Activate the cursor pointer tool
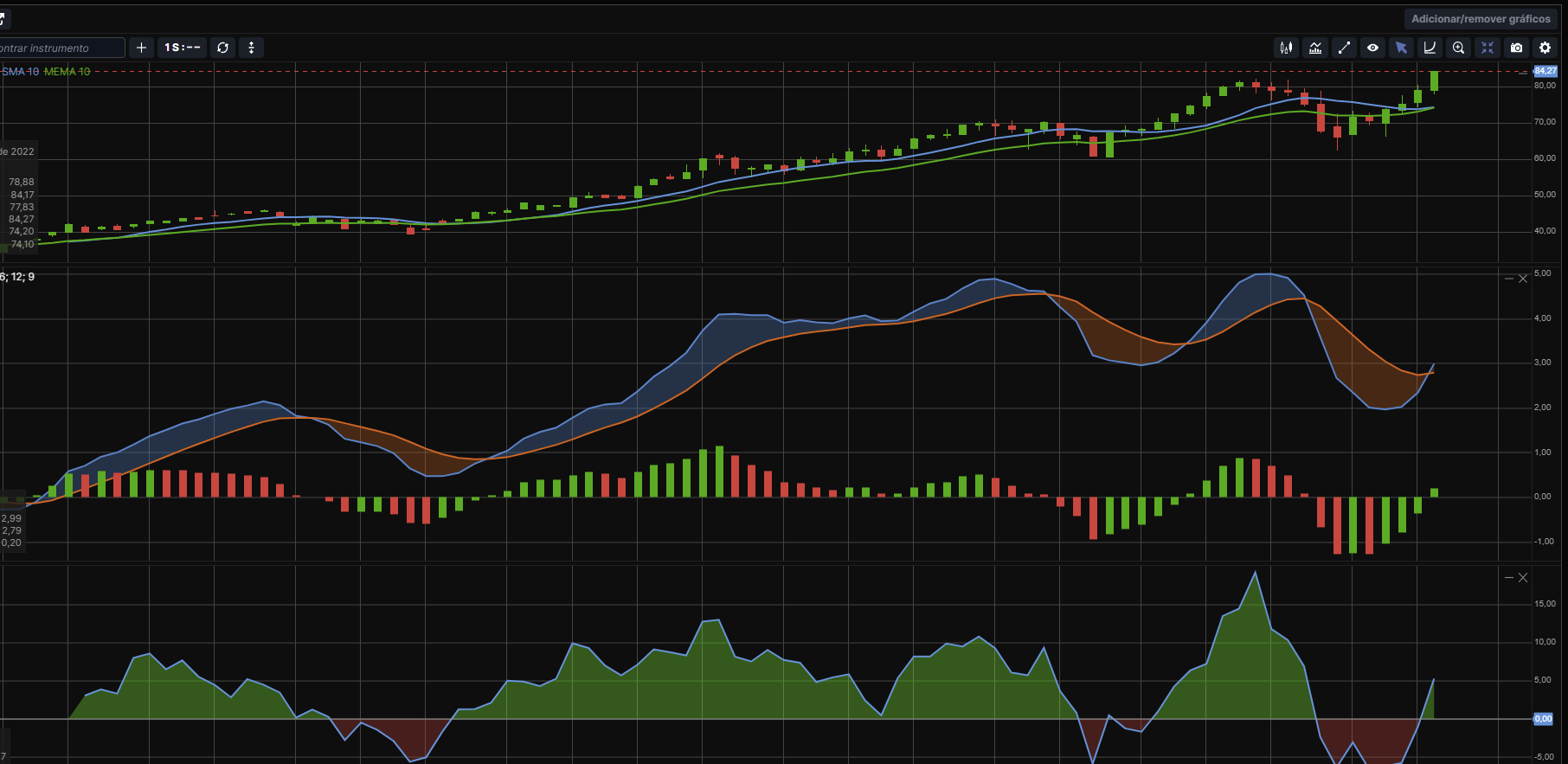 pyautogui.click(x=1401, y=48)
